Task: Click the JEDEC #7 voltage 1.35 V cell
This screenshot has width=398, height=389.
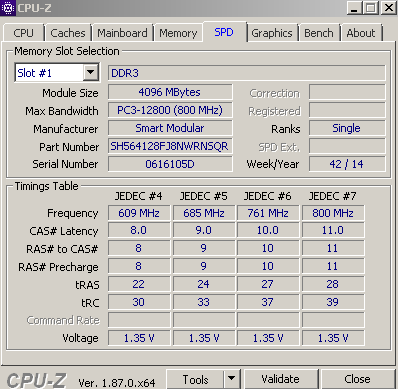Action: tap(333, 338)
